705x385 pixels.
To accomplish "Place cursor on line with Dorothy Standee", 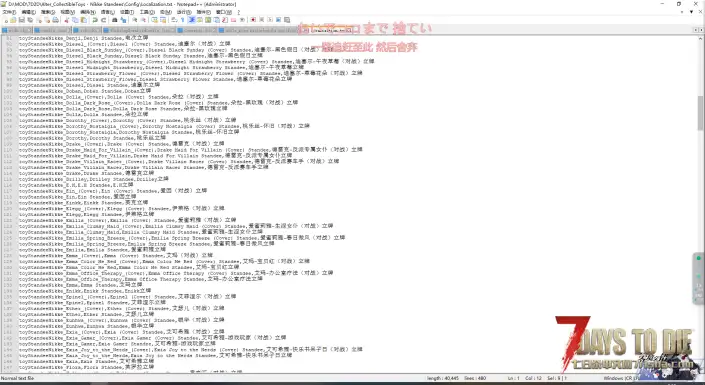I will pyautogui.click(x=89, y=138).
